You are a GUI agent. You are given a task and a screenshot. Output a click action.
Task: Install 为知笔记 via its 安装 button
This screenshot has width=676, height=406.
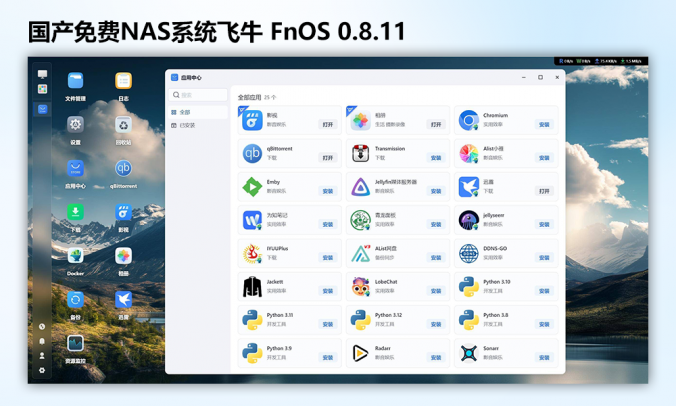coord(328,225)
